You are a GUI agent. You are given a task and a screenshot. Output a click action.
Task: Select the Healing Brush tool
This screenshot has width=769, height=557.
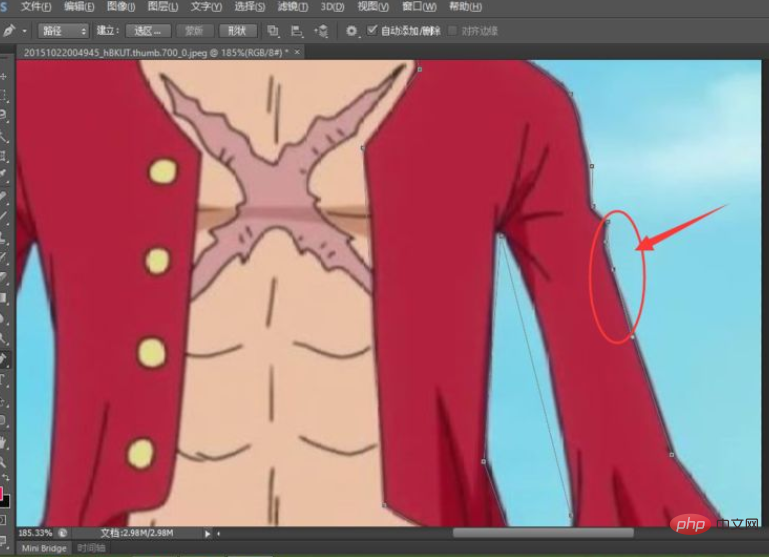(3, 197)
